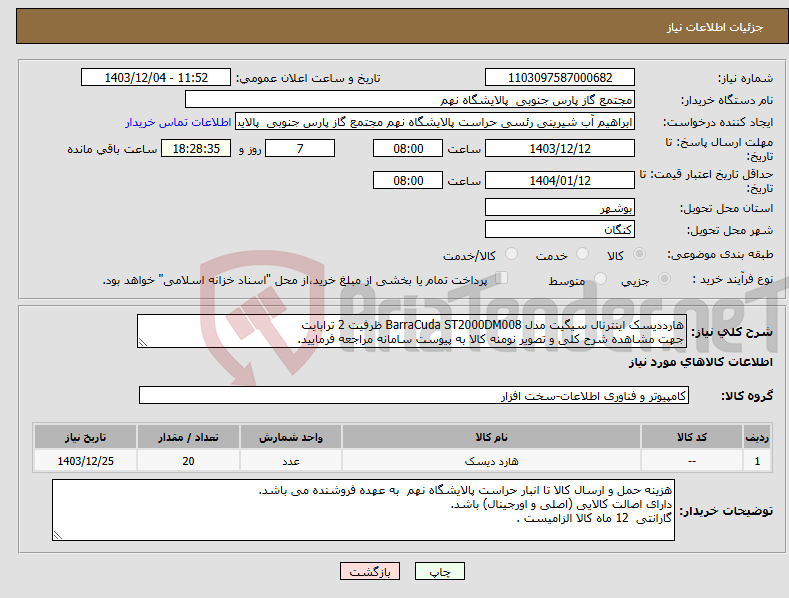Click the row number cell 1
Viewport: 789px width, 598px height.
click(x=757, y=461)
